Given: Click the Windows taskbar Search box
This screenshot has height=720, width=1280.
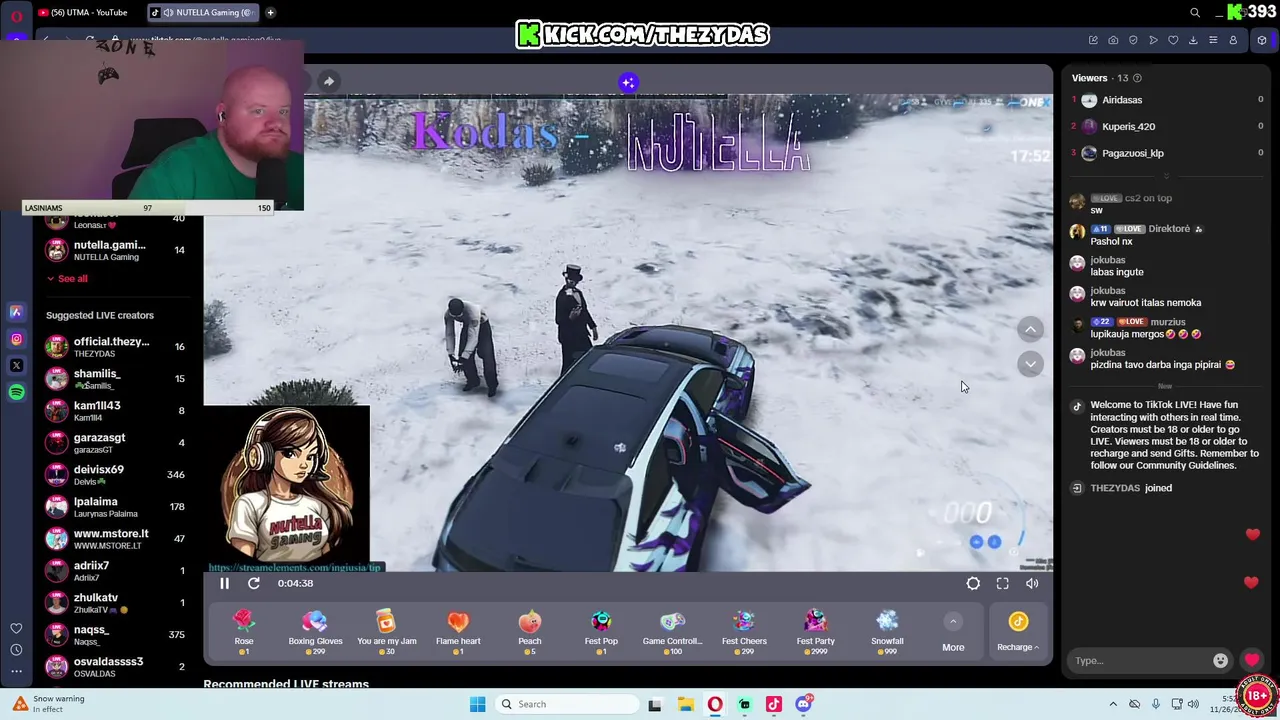Looking at the screenshot, I should point(568,704).
